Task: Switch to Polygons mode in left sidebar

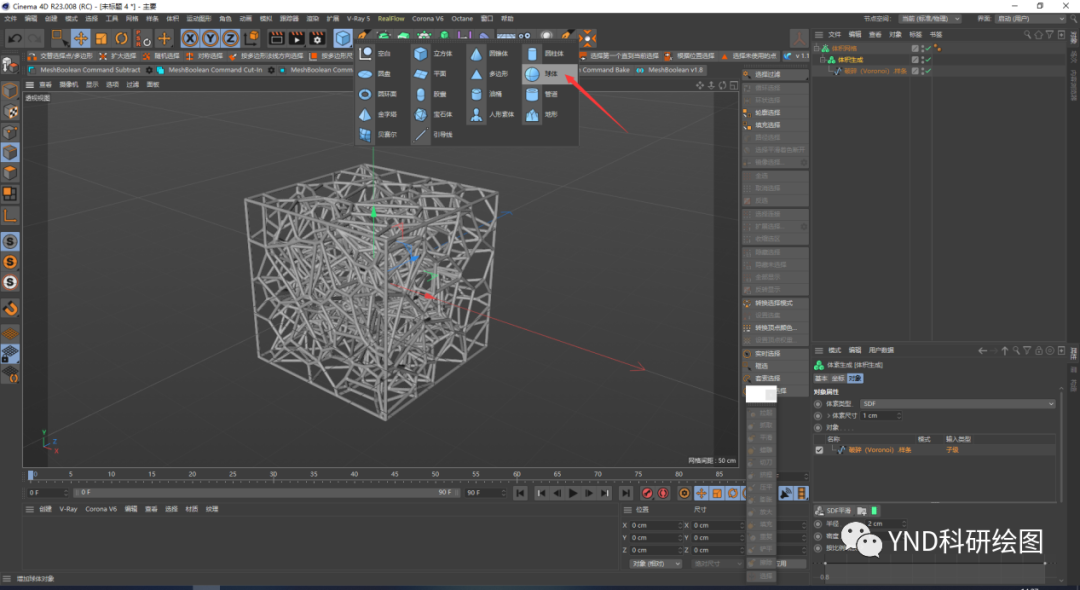Action: pos(10,173)
